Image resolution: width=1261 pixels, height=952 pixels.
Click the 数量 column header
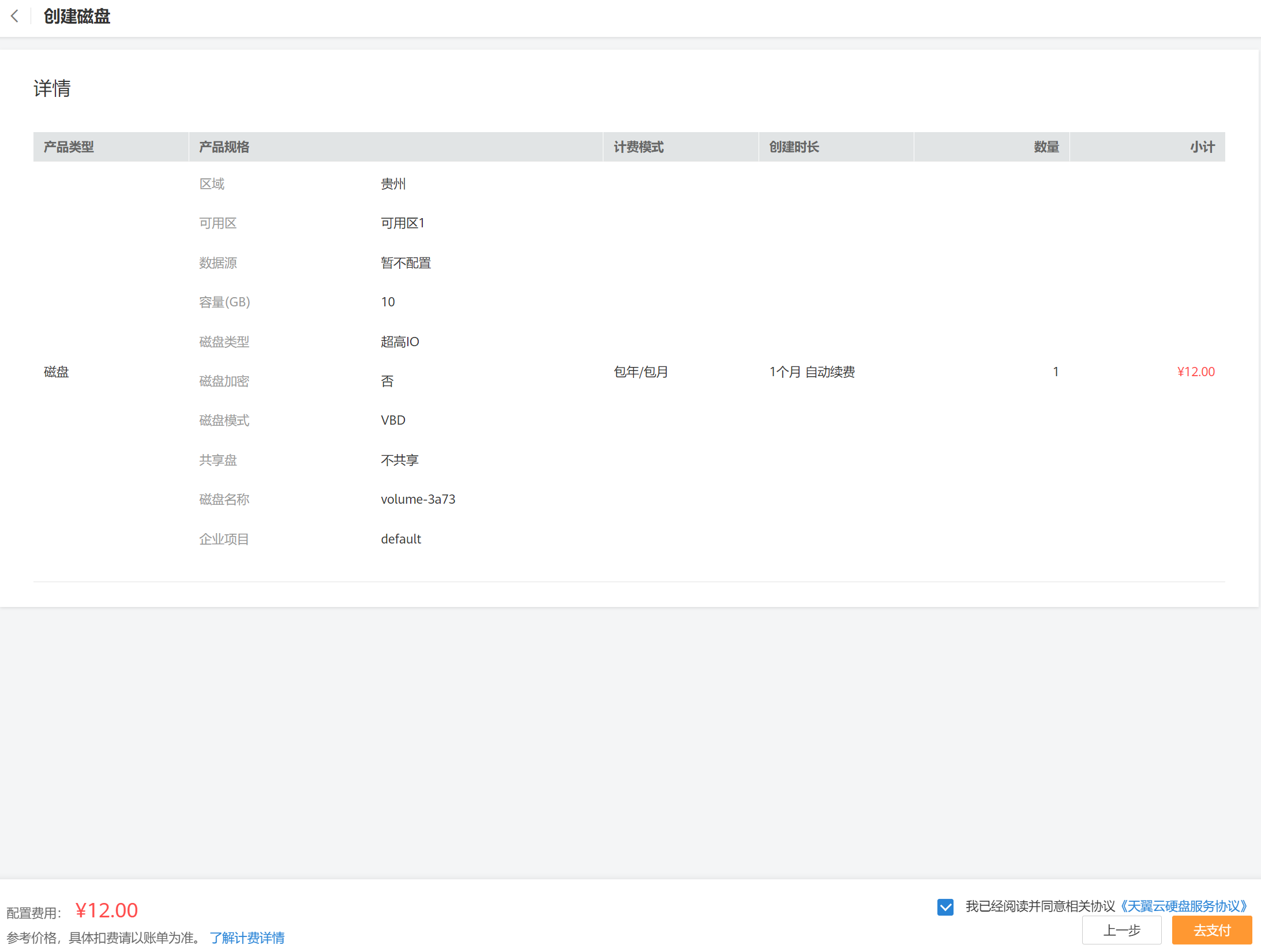coord(1046,147)
